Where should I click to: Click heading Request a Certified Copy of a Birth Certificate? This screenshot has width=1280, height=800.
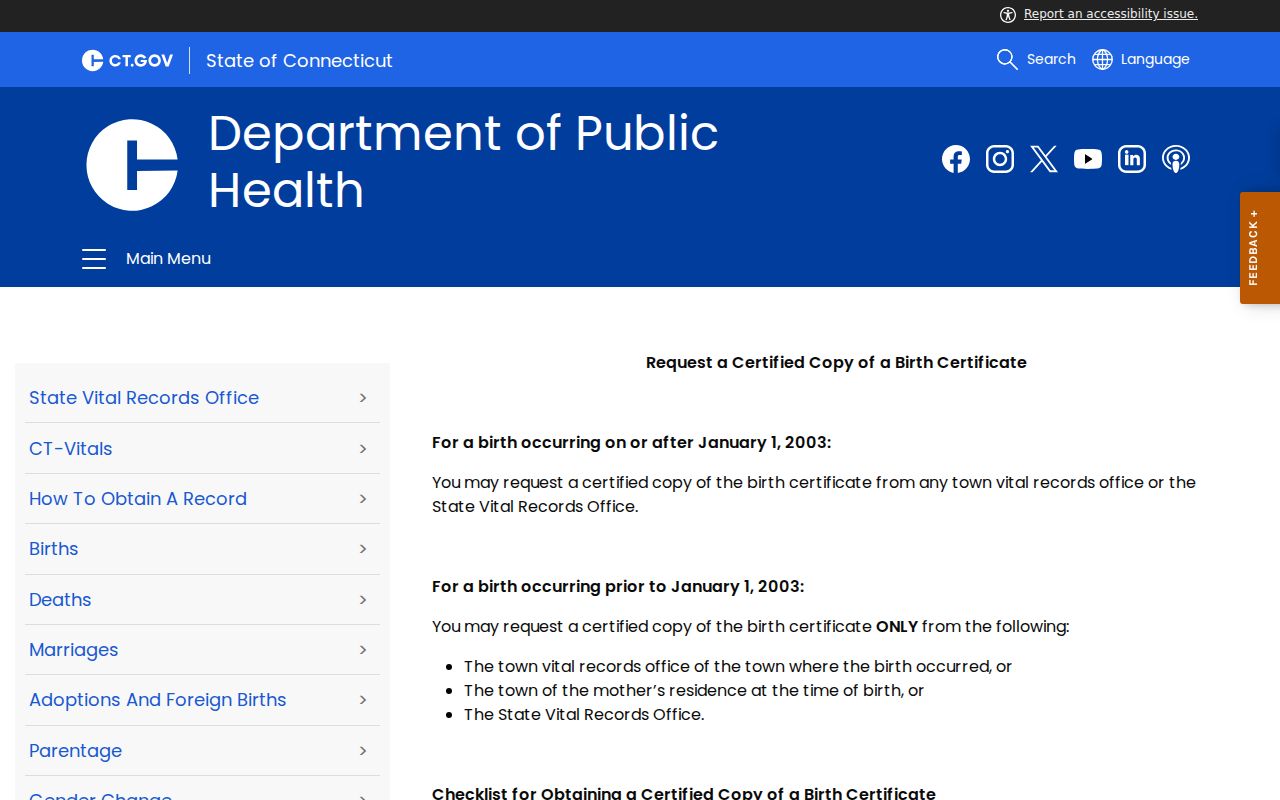point(836,362)
